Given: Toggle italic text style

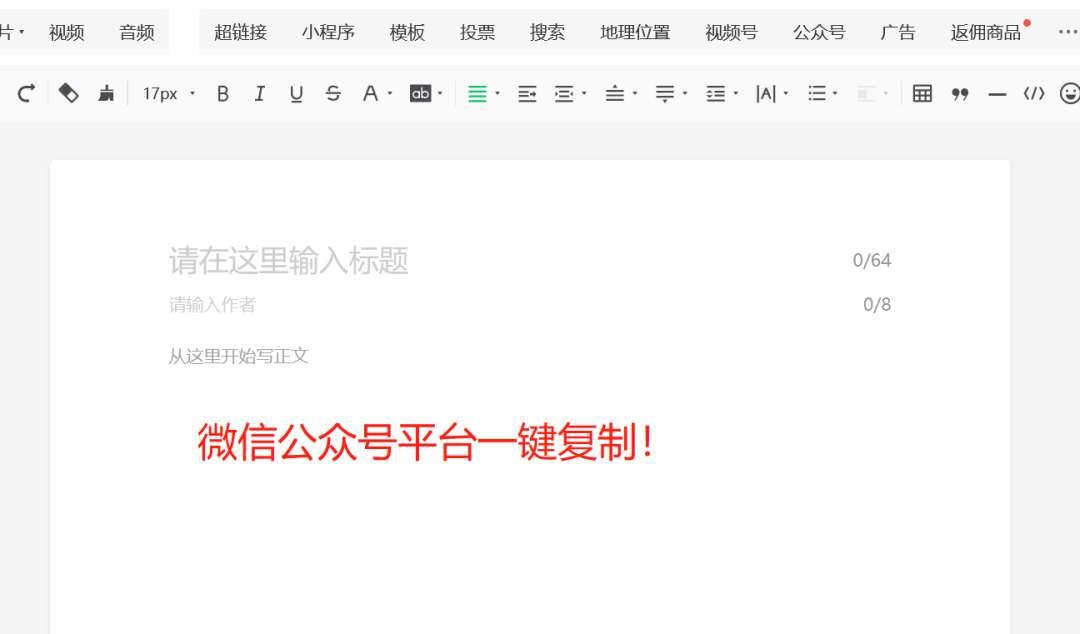Looking at the screenshot, I should click(260, 93).
